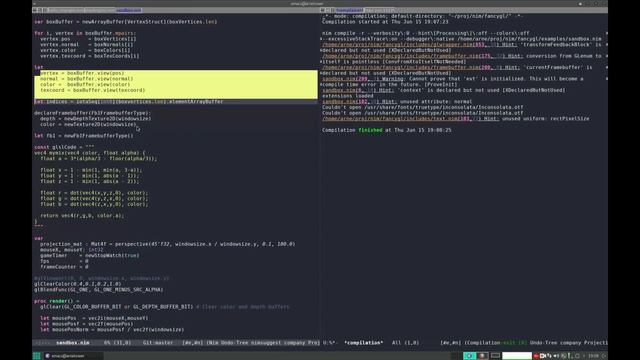The image size is (640, 360).
Task: Click the taskbar clock showing 19:08
Action: click(593, 356)
